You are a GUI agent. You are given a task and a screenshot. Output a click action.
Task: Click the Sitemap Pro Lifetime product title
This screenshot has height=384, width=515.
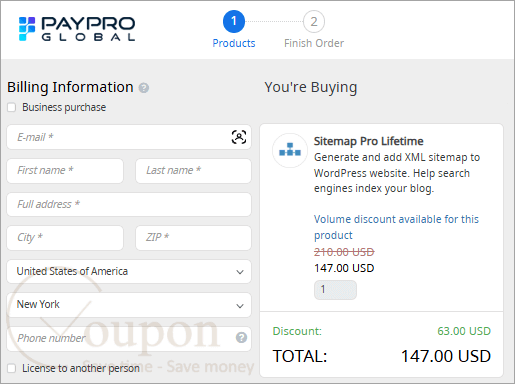(368, 141)
